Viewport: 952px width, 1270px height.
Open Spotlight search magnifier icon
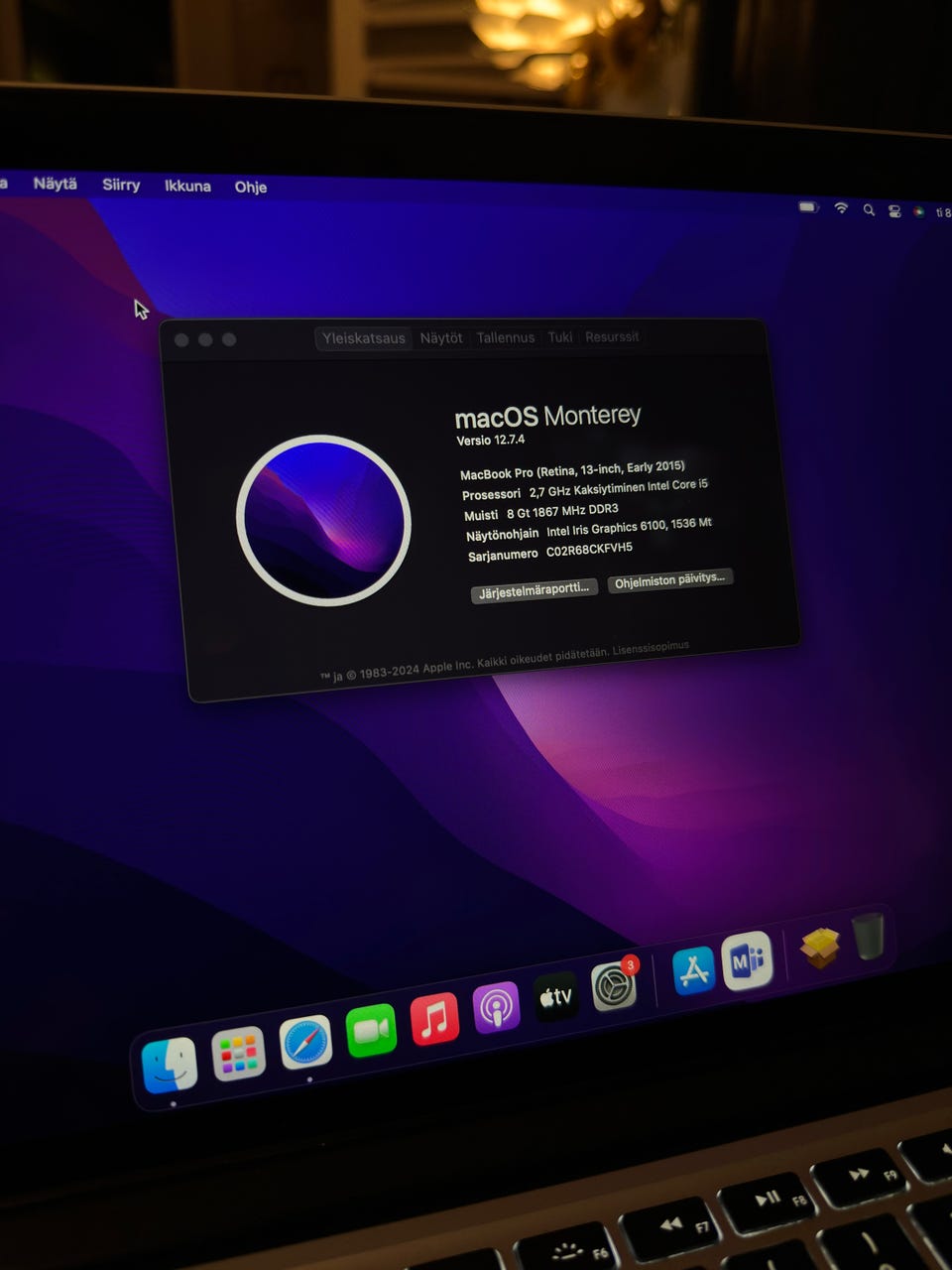click(x=869, y=210)
